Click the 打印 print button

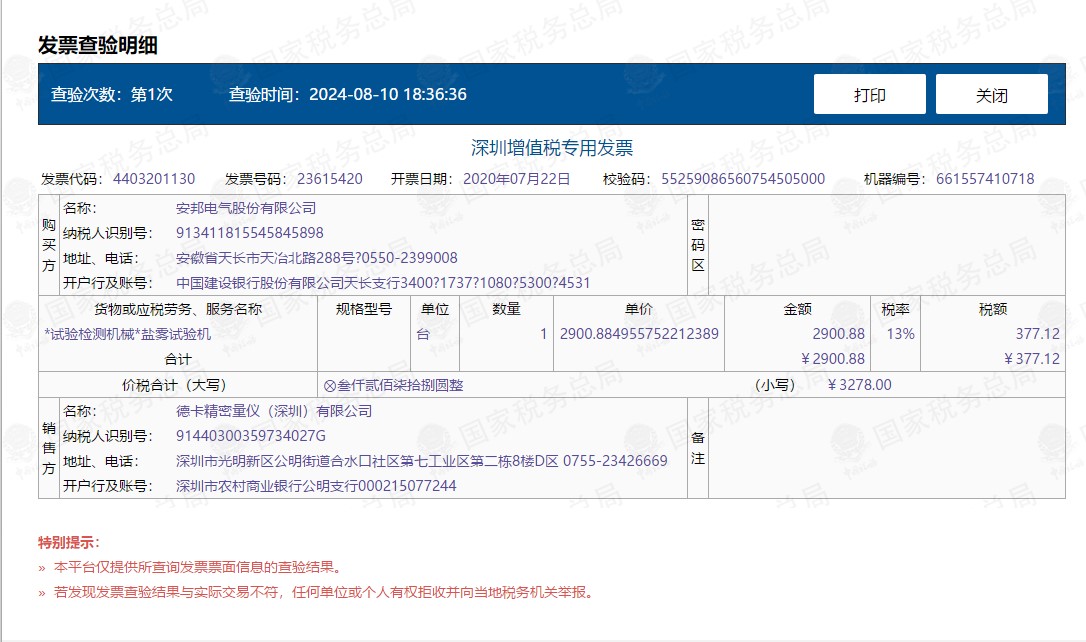[869, 94]
